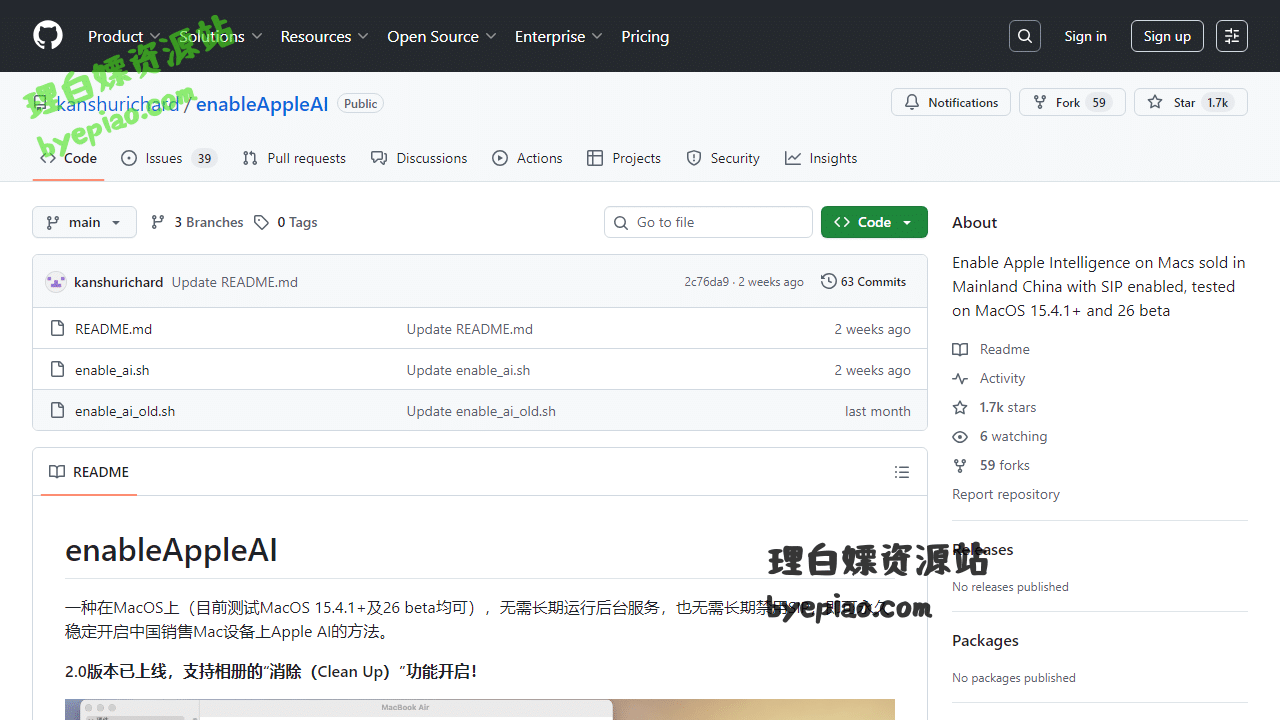The width and height of the screenshot is (1280, 720).
Task: Expand the Resources header menu
Action: (x=325, y=36)
